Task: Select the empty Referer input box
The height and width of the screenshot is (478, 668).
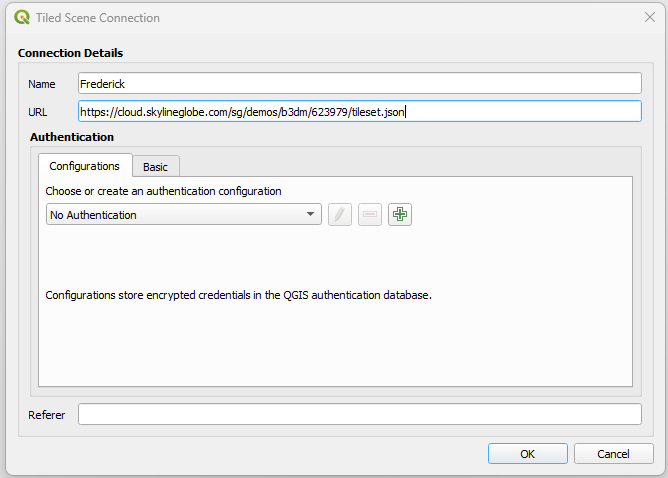Action: click(x=360, y=414)
